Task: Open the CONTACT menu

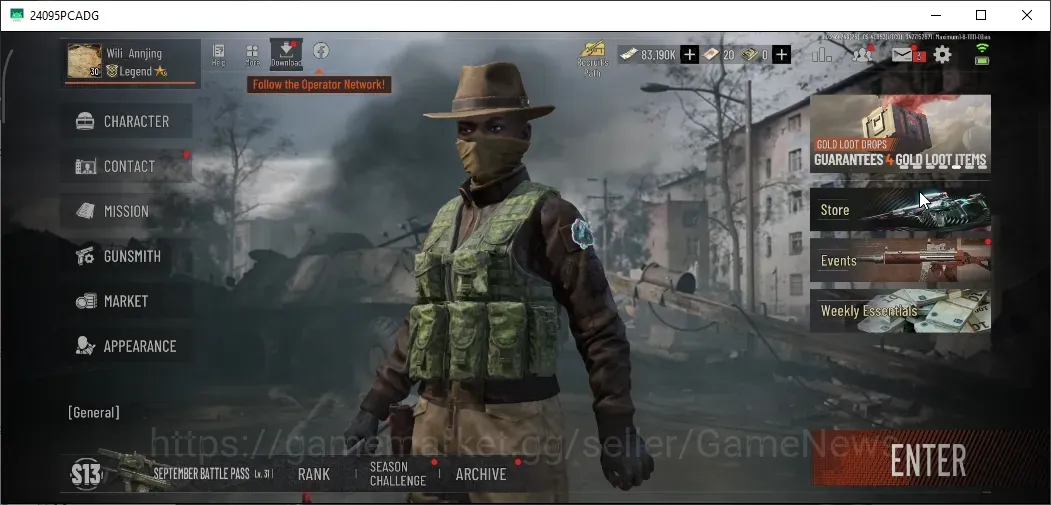Action: 127,166
